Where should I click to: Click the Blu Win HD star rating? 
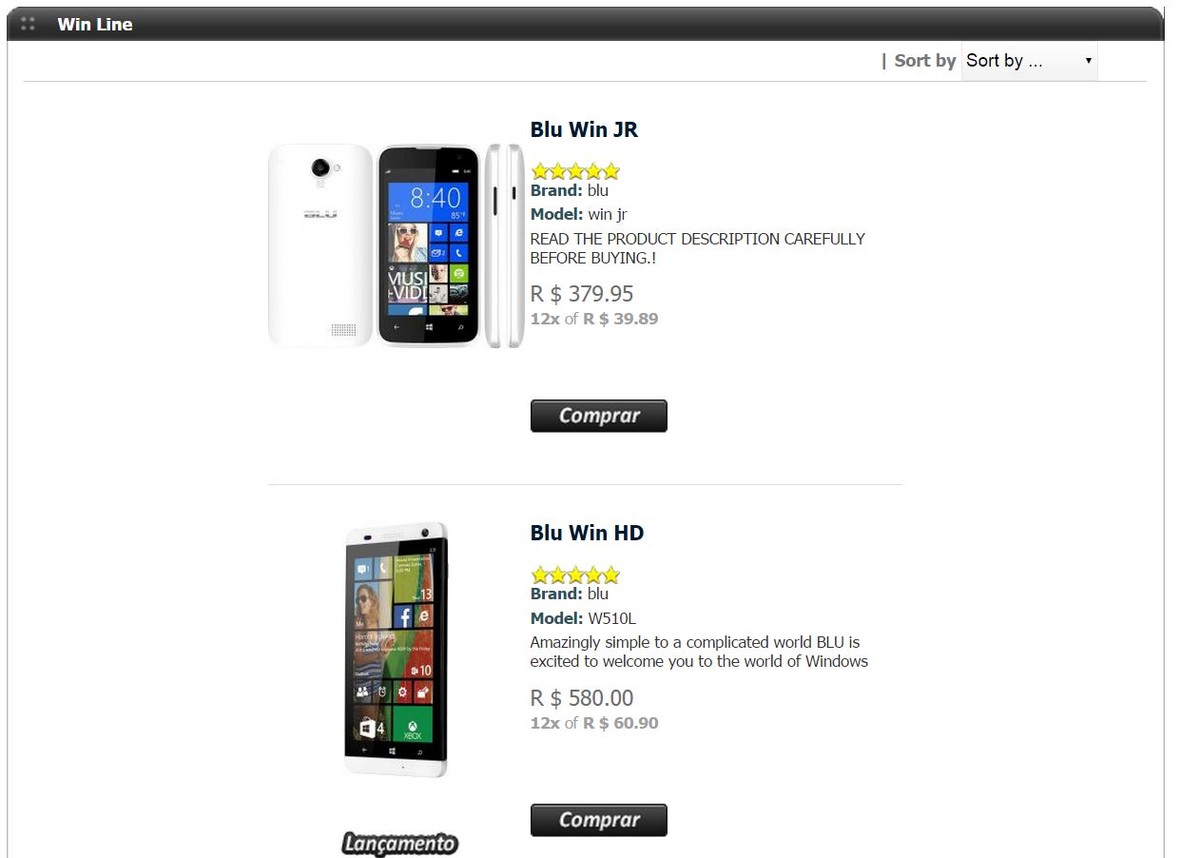(575, 575)
